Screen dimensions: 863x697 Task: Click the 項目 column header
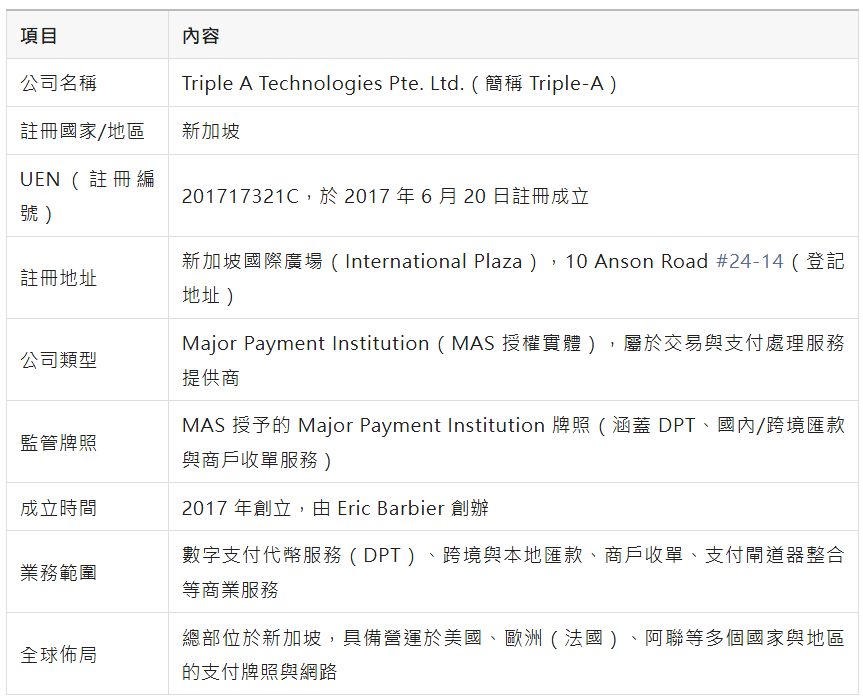[x=39, y=36]
